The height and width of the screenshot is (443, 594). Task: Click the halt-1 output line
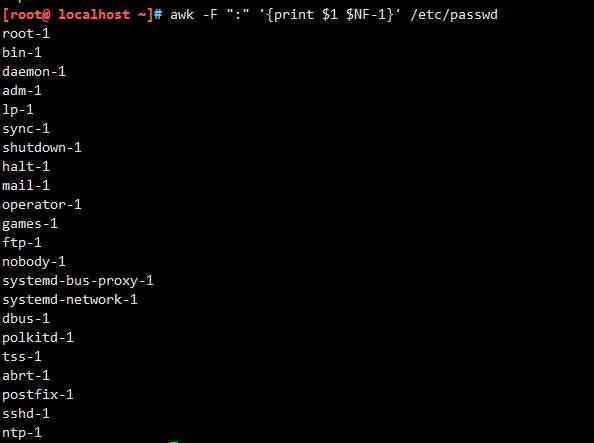coord(26,166)
